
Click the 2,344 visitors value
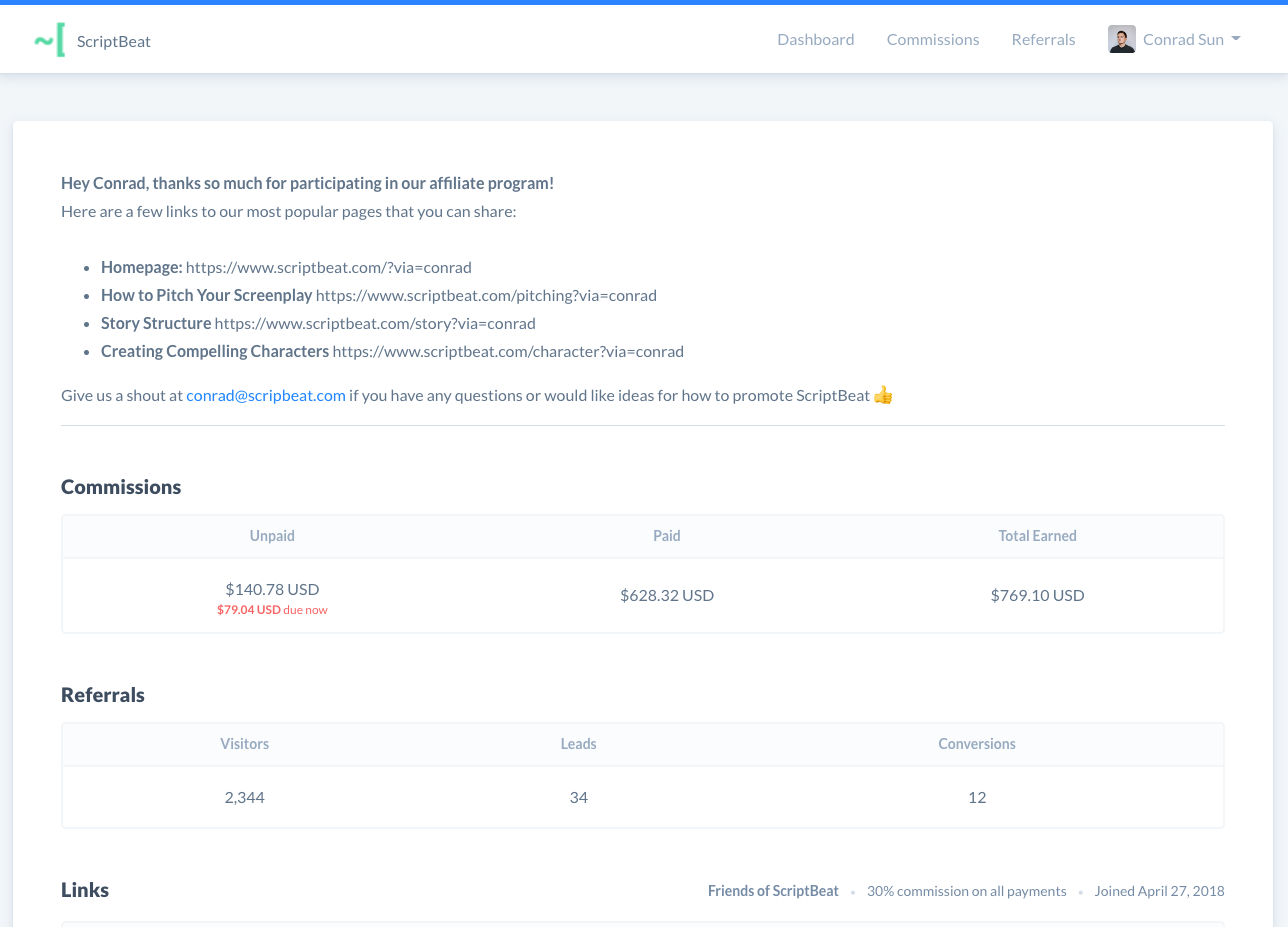point(245,797)
